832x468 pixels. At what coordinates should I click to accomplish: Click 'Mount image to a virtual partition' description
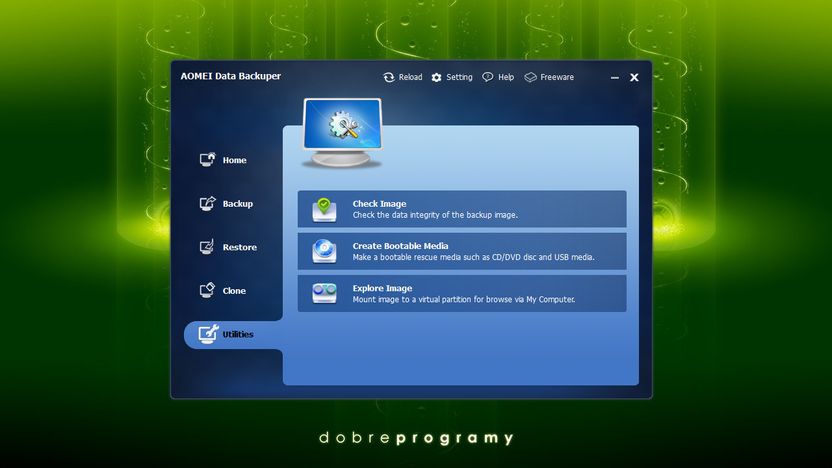pyautogui.click(x=464, y=300)
